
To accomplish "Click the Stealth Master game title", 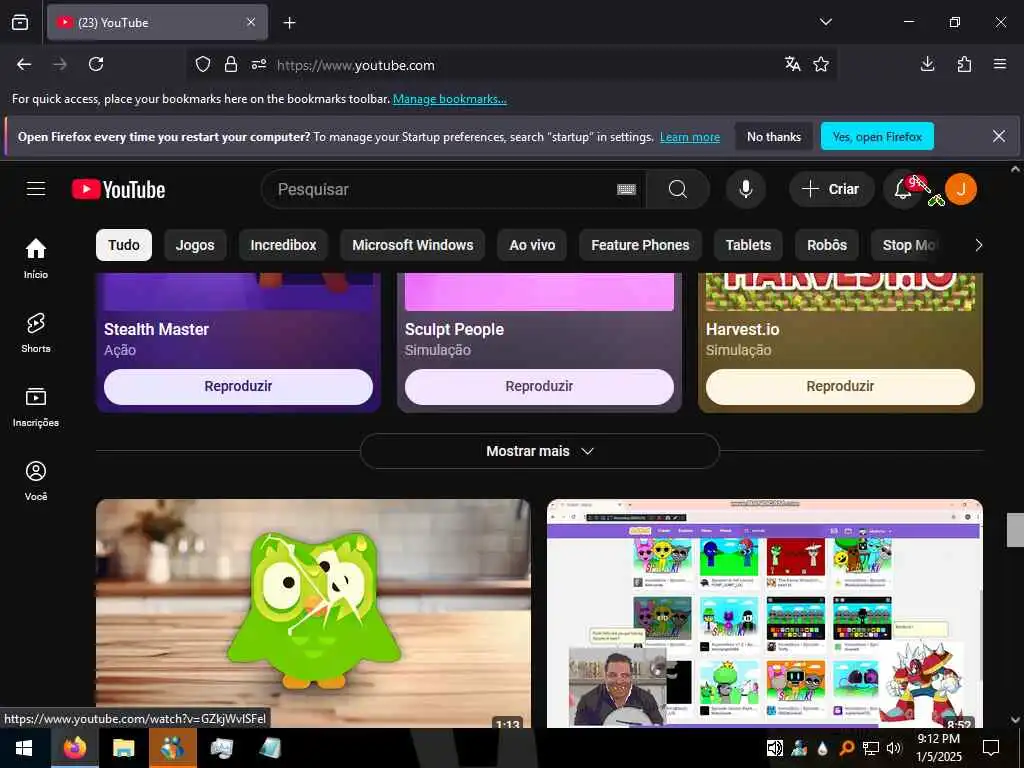I will (157, 329).
